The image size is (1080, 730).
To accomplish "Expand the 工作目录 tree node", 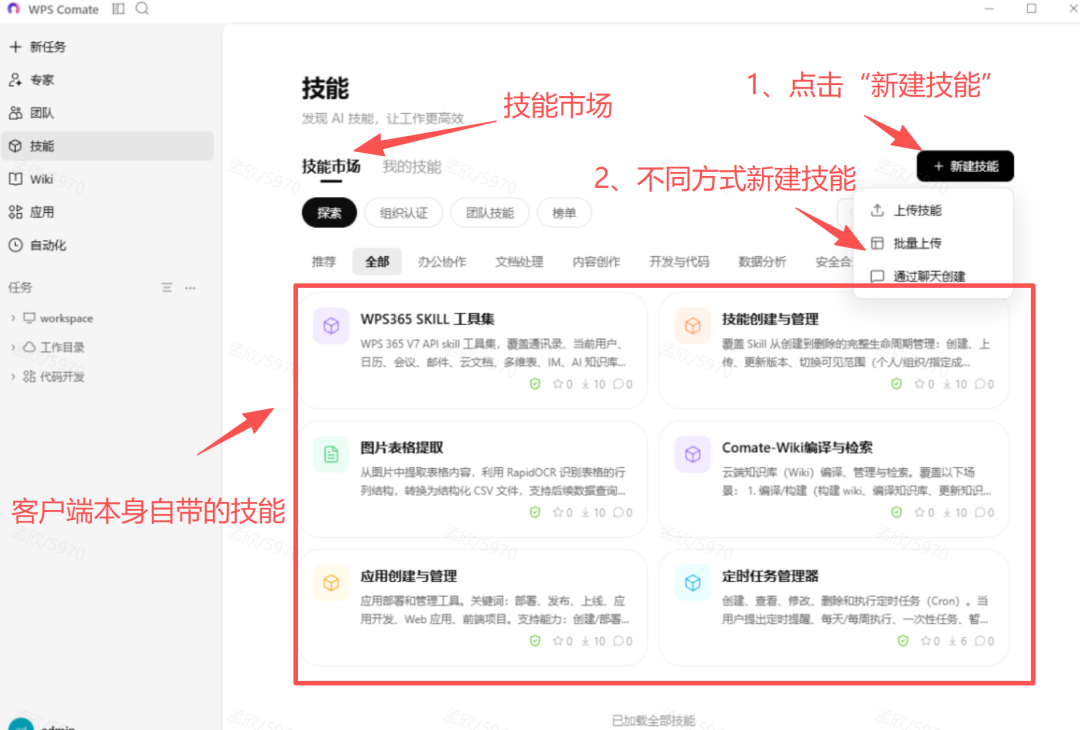I will pyautogui.click(x=13, y=347).
